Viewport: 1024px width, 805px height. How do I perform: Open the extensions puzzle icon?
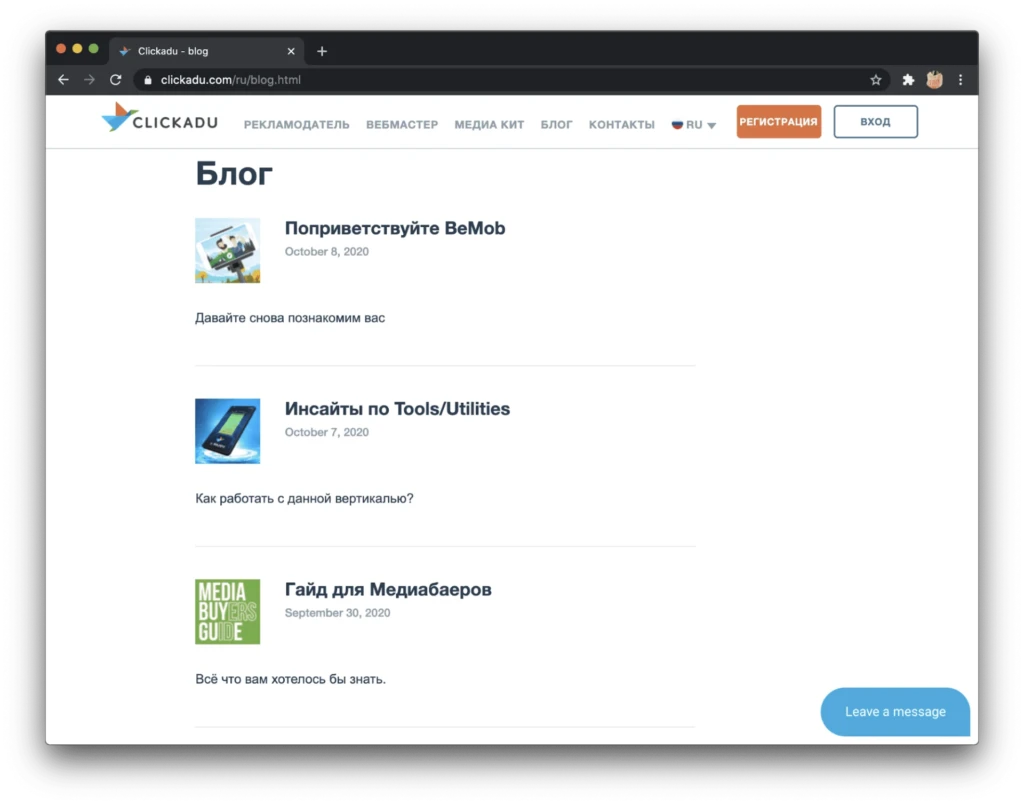click(908, 80)
